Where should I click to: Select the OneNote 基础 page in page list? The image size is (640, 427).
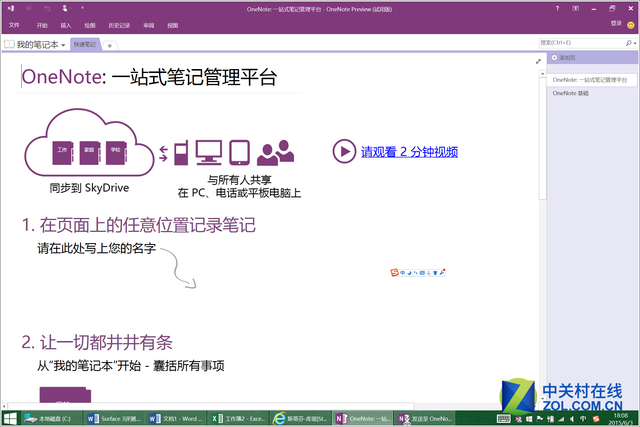571,93
